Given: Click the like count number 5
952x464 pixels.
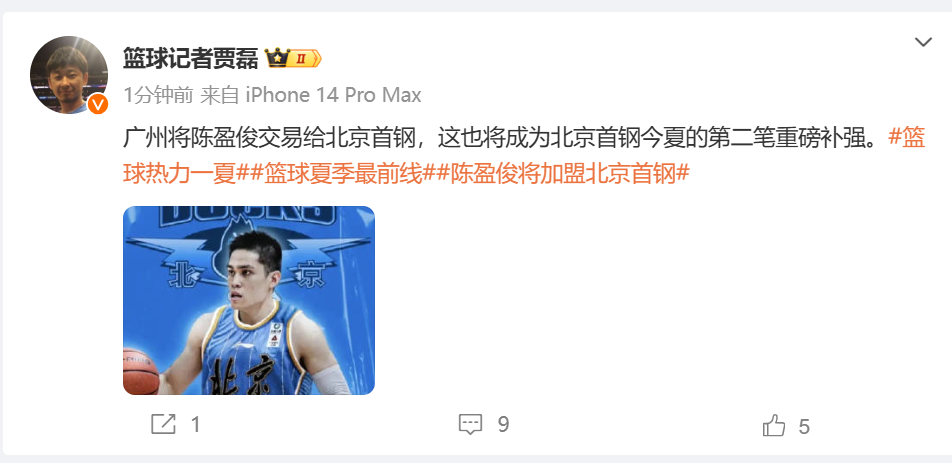Looking at the screenshot, I should (804, 426).
